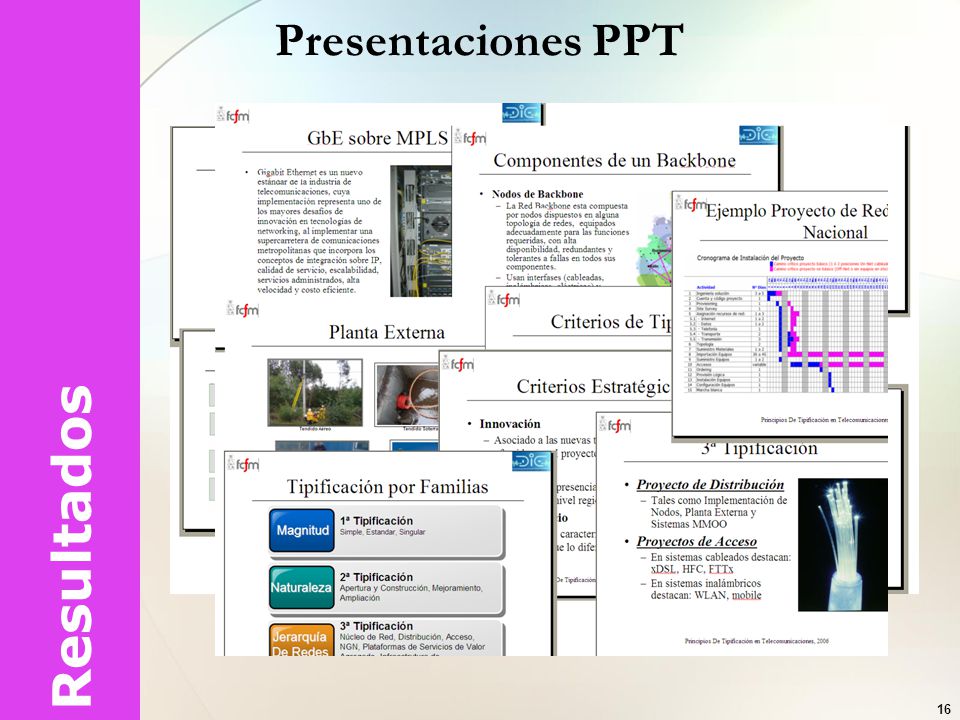This screenshot has width=960, height=720.
Task: Select the heading GbE sobre MPLS
Action: [378, 138]
